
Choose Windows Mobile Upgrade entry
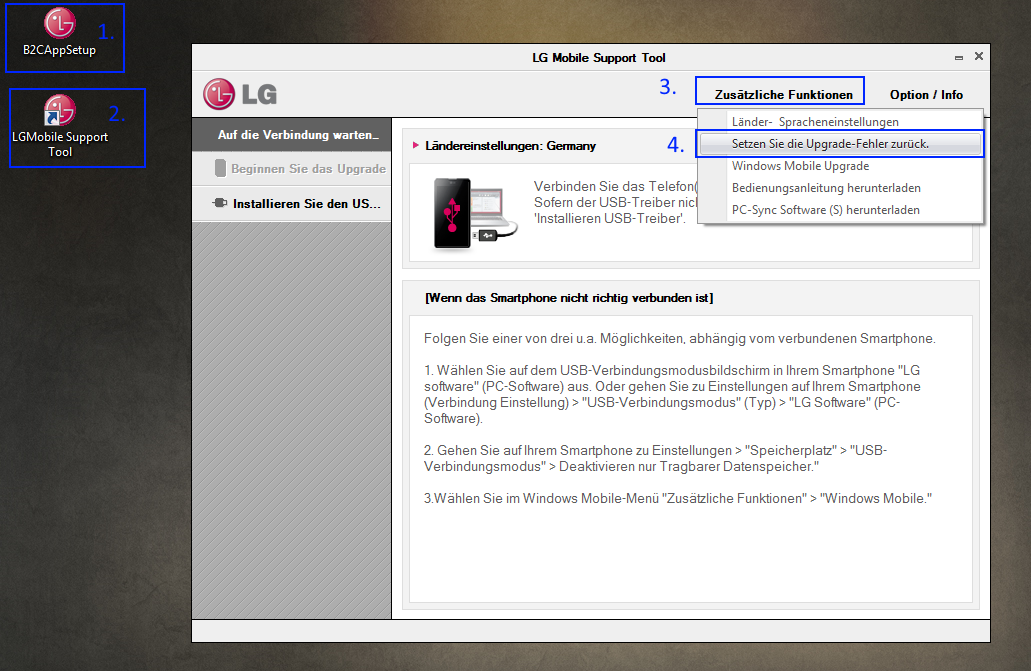point(841,166)
